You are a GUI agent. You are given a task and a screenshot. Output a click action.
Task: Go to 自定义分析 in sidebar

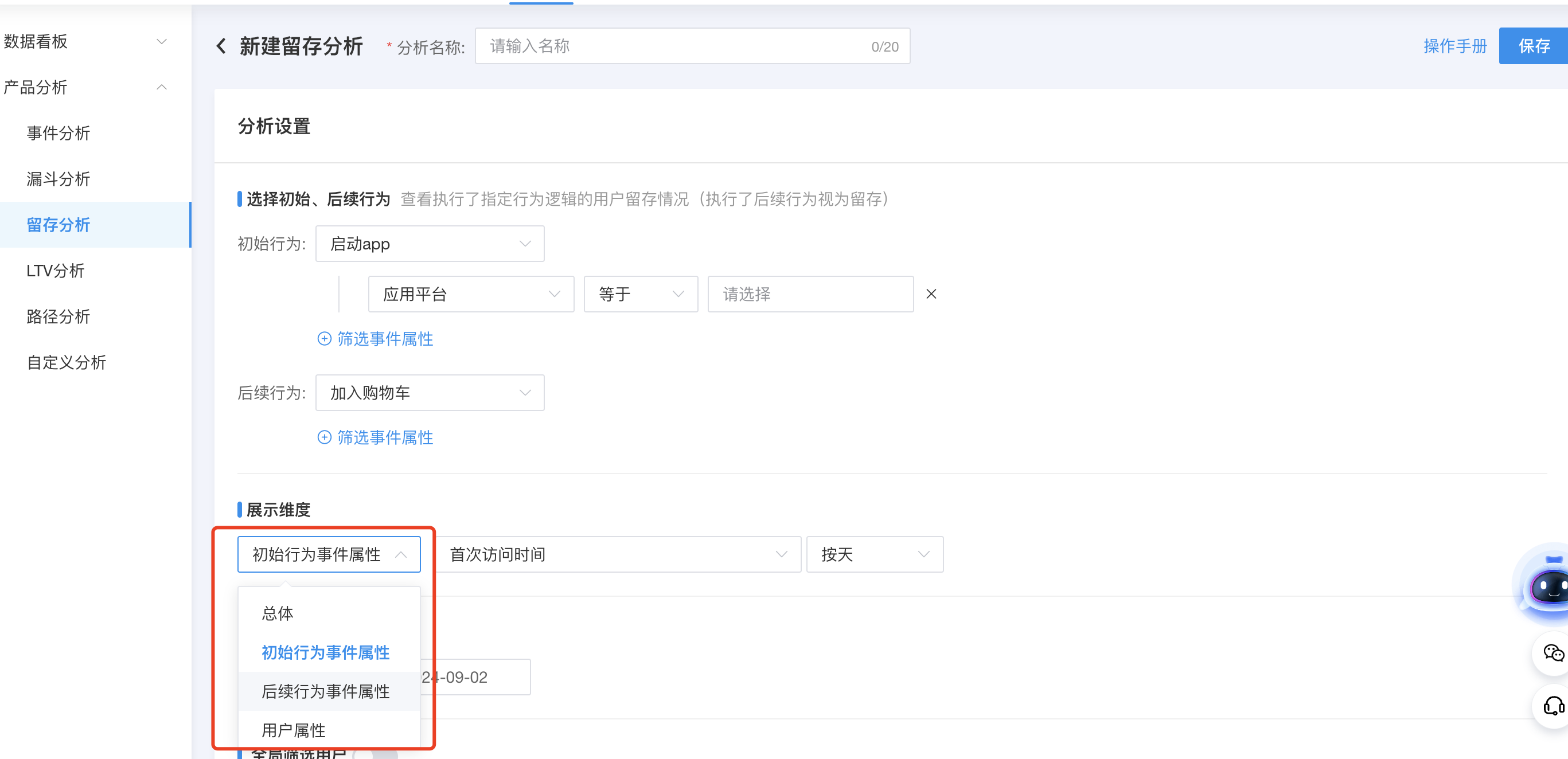67,362
